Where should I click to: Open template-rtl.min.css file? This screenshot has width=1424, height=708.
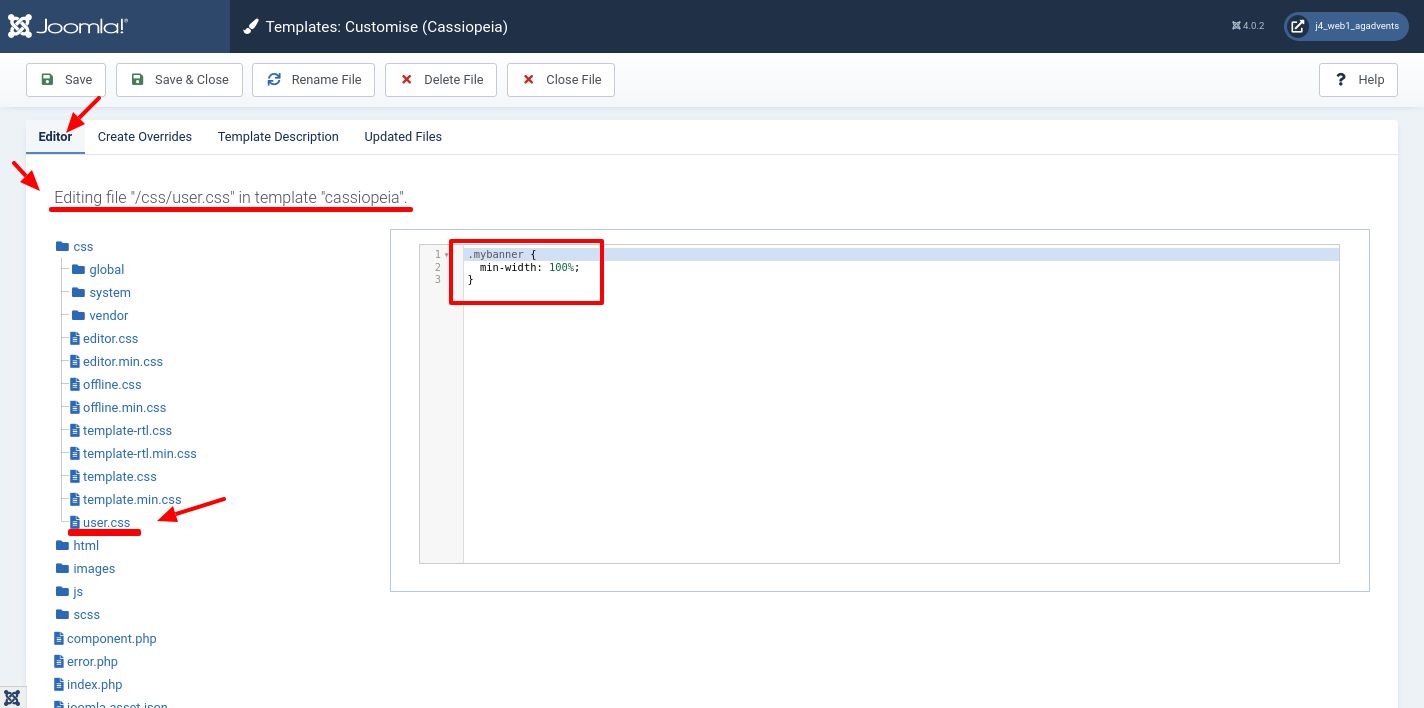coord(140,454)
